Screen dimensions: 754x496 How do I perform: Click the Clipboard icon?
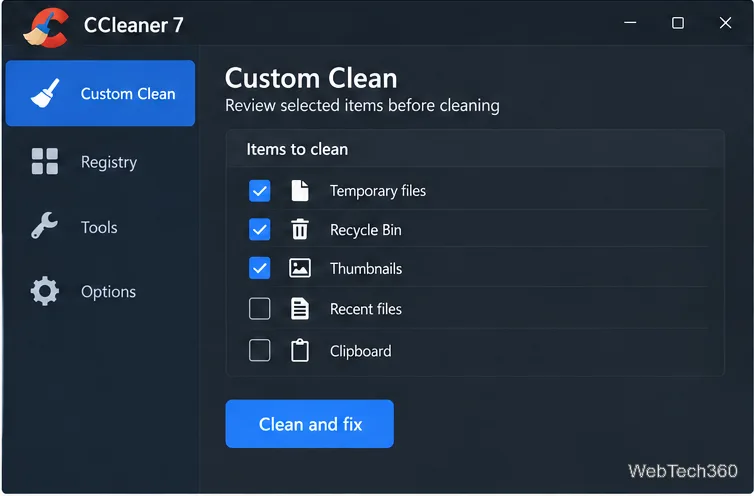300,350
